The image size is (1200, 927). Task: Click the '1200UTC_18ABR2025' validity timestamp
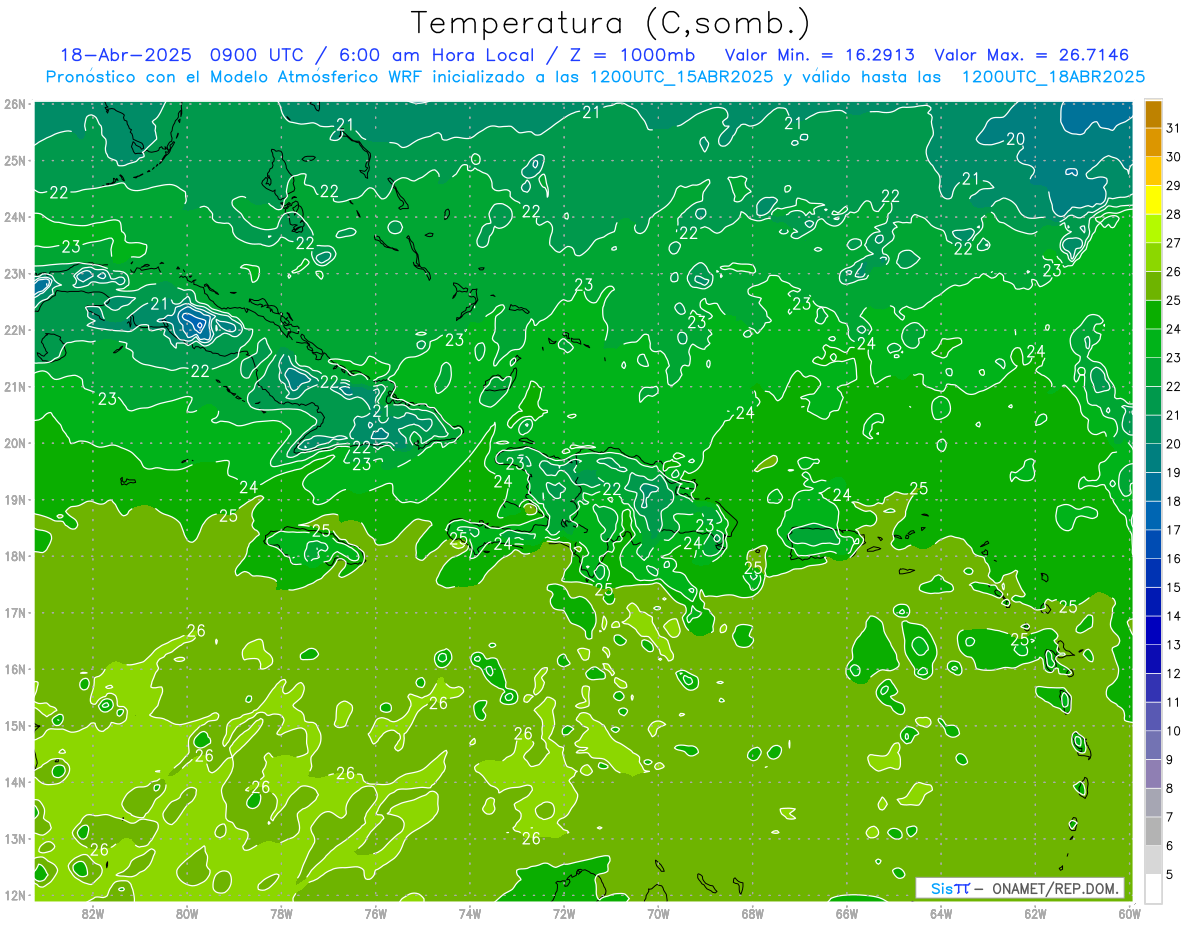point(1053,77)
